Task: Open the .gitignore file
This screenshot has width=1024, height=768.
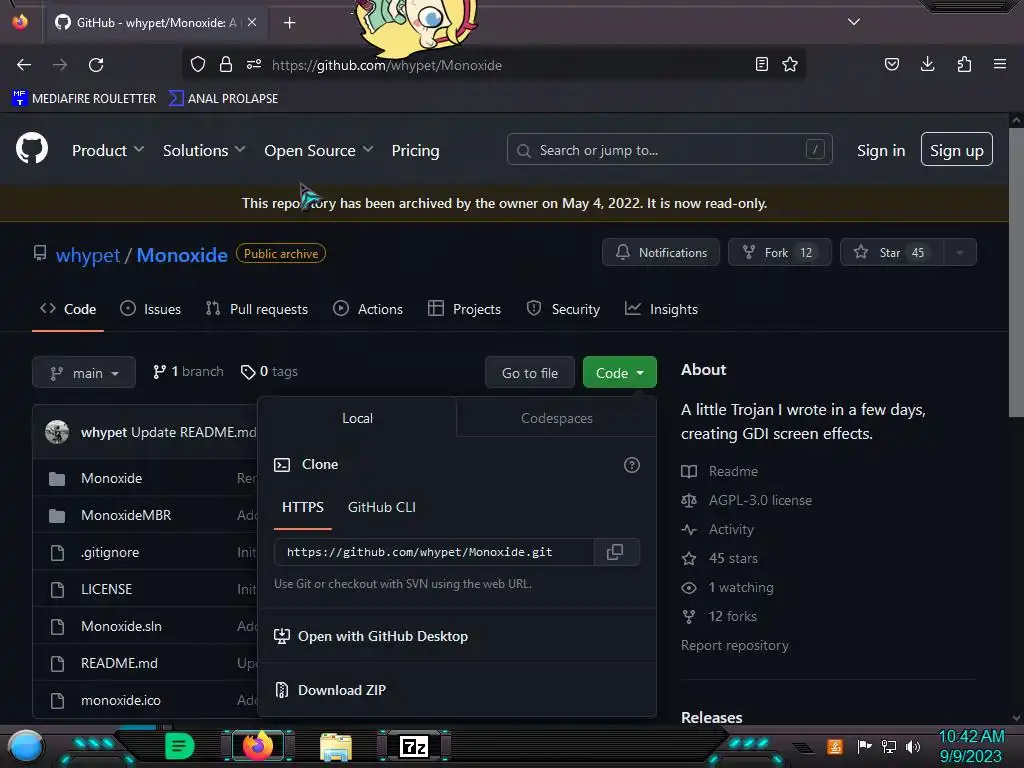Action: point(110,552)
